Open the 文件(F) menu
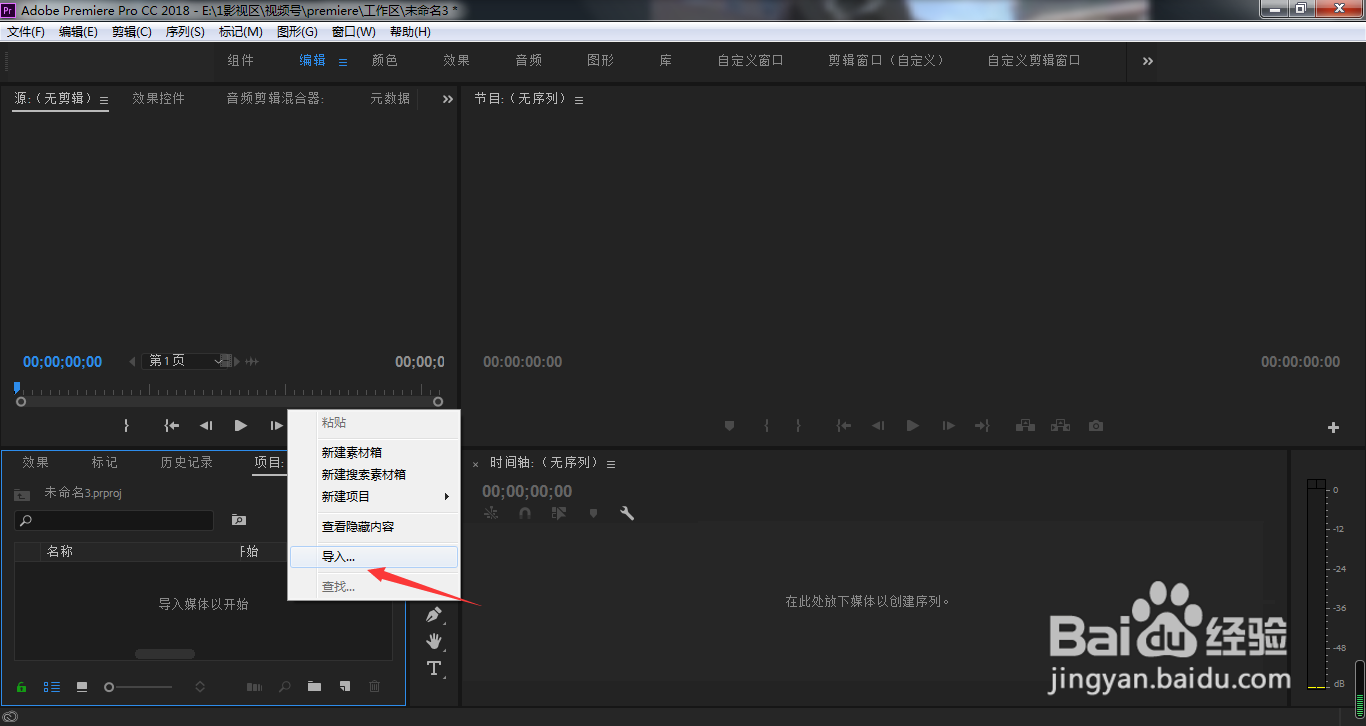1366x726 pixels. pos(26,32)
